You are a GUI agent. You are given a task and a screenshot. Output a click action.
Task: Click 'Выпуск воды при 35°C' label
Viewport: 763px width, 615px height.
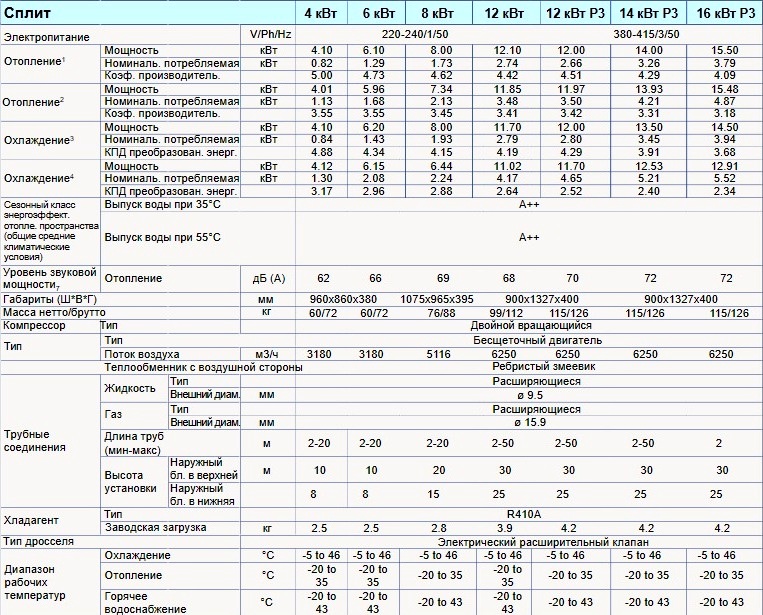[163, 204]
